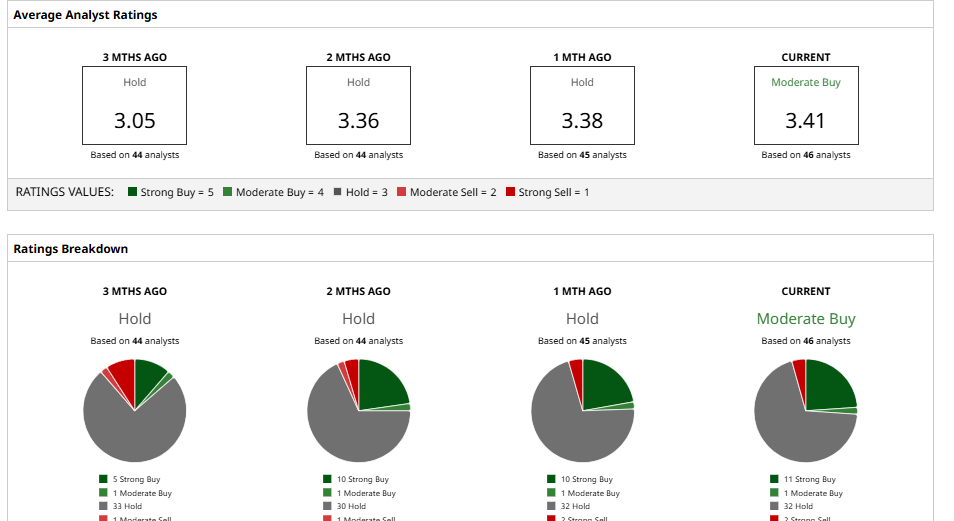Click the 1 MTH AGO pie chart
Viewport: 954px width, 521px height.
coord(582,410)
